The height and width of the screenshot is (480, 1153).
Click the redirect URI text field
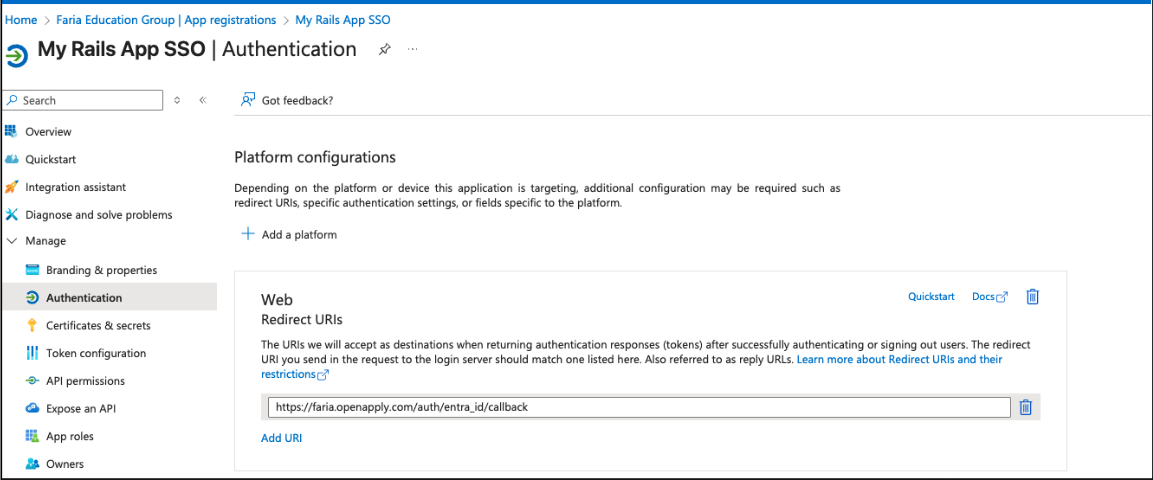pyautogui.click(x=639, y=407)
